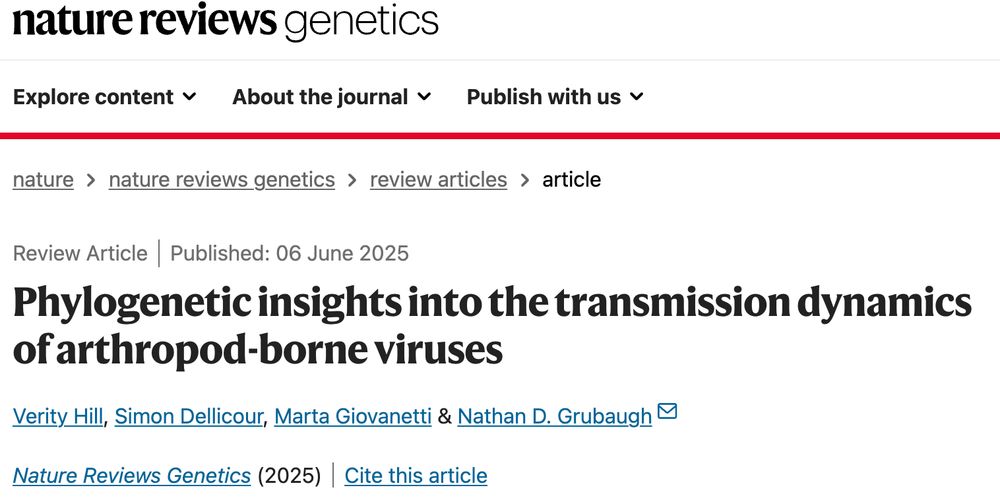Click Nathan D. Grubaugh author name
This screenshot has width=1000, height=500.
(555, 416)
